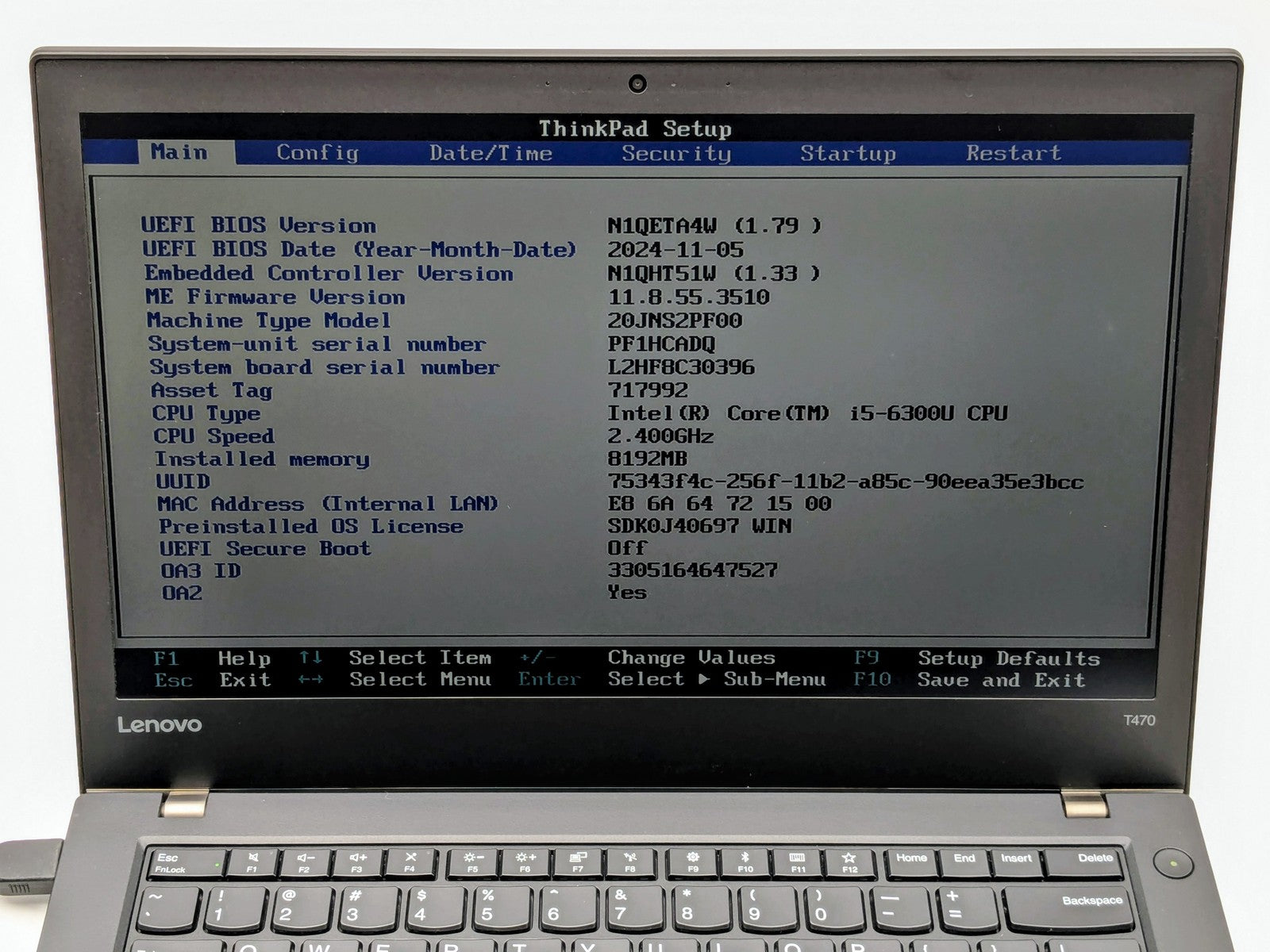Click the star icon on the F12 key
This screenshot has height=952, width=1270.
[x=849, y=858]
